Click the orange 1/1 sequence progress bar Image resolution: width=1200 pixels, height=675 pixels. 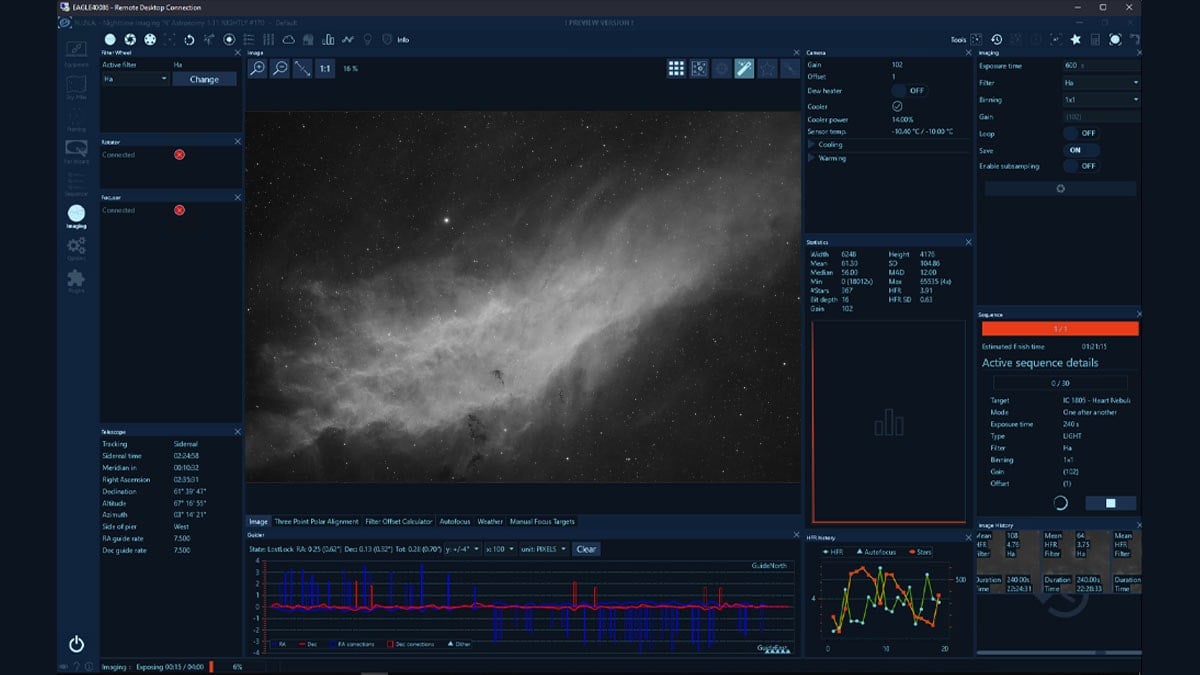click(1060, 328)
